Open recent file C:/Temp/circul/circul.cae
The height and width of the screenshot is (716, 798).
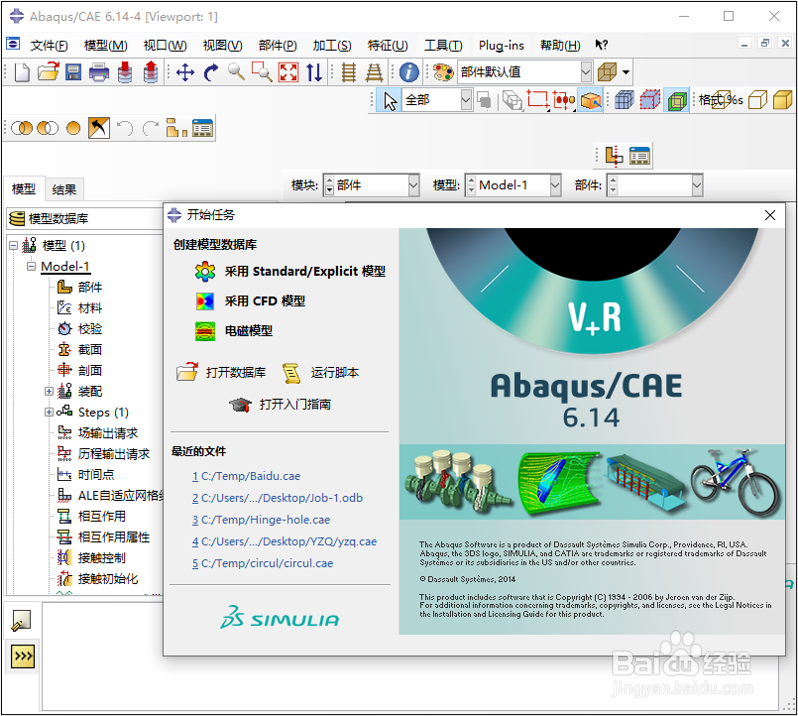pos(263,564)
